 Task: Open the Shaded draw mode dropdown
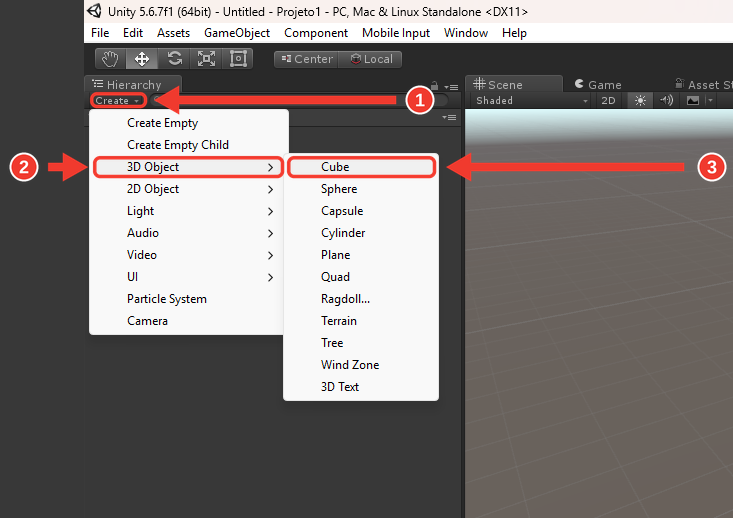click(x=532, y=101)
